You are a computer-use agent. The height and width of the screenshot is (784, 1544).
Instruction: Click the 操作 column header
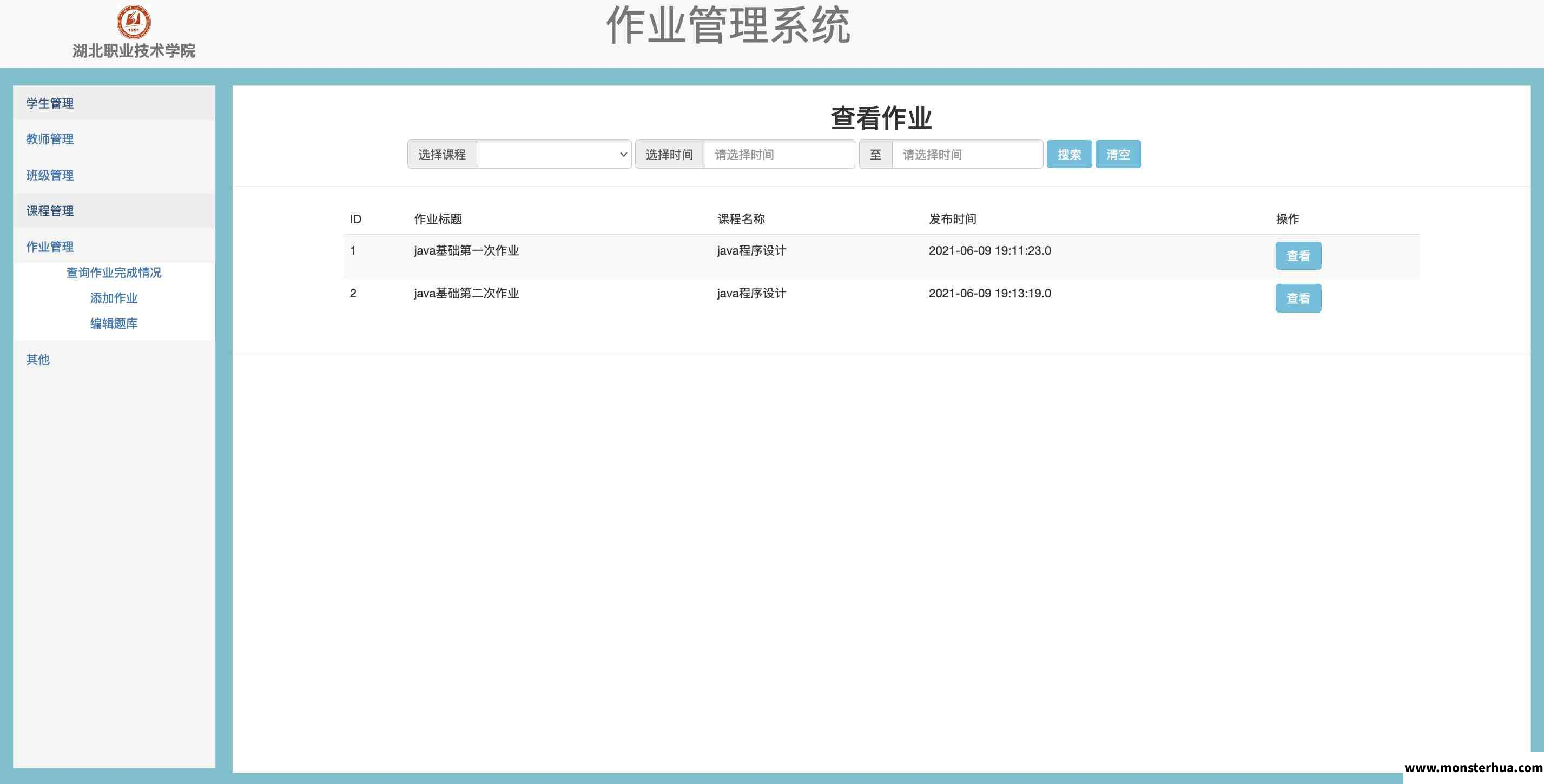[1288, 219]
